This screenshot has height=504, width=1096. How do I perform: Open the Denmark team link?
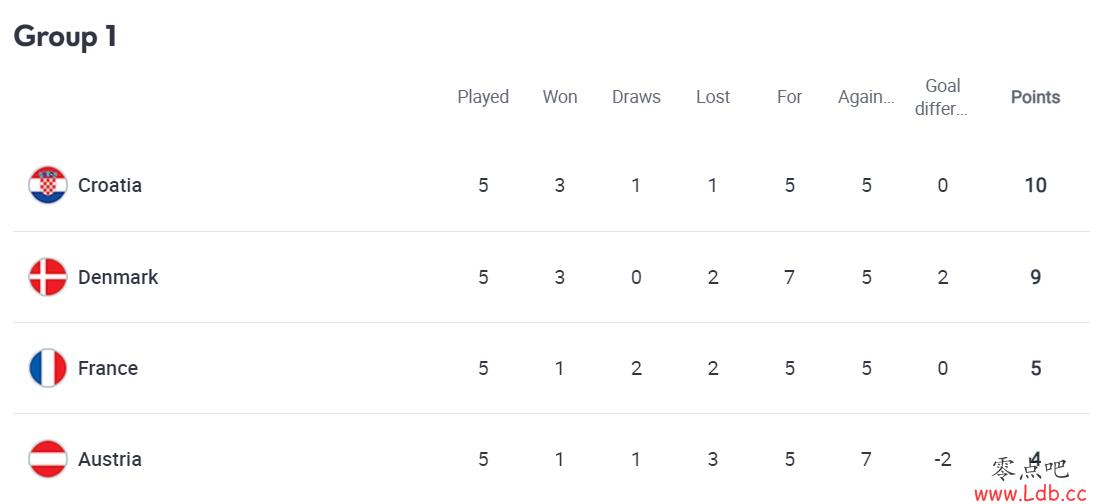coord(118,277)
